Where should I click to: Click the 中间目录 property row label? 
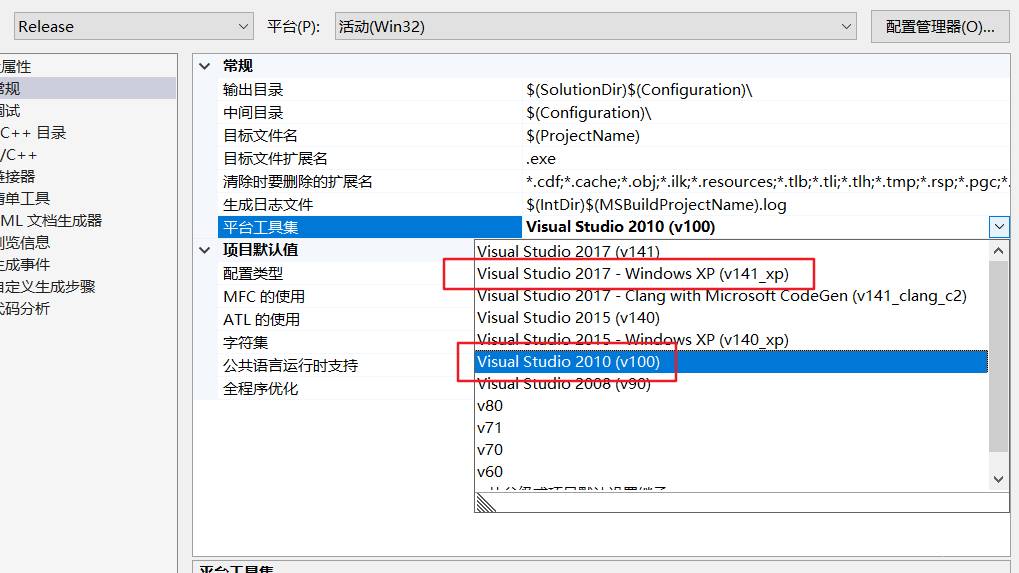tap(253, 112)
